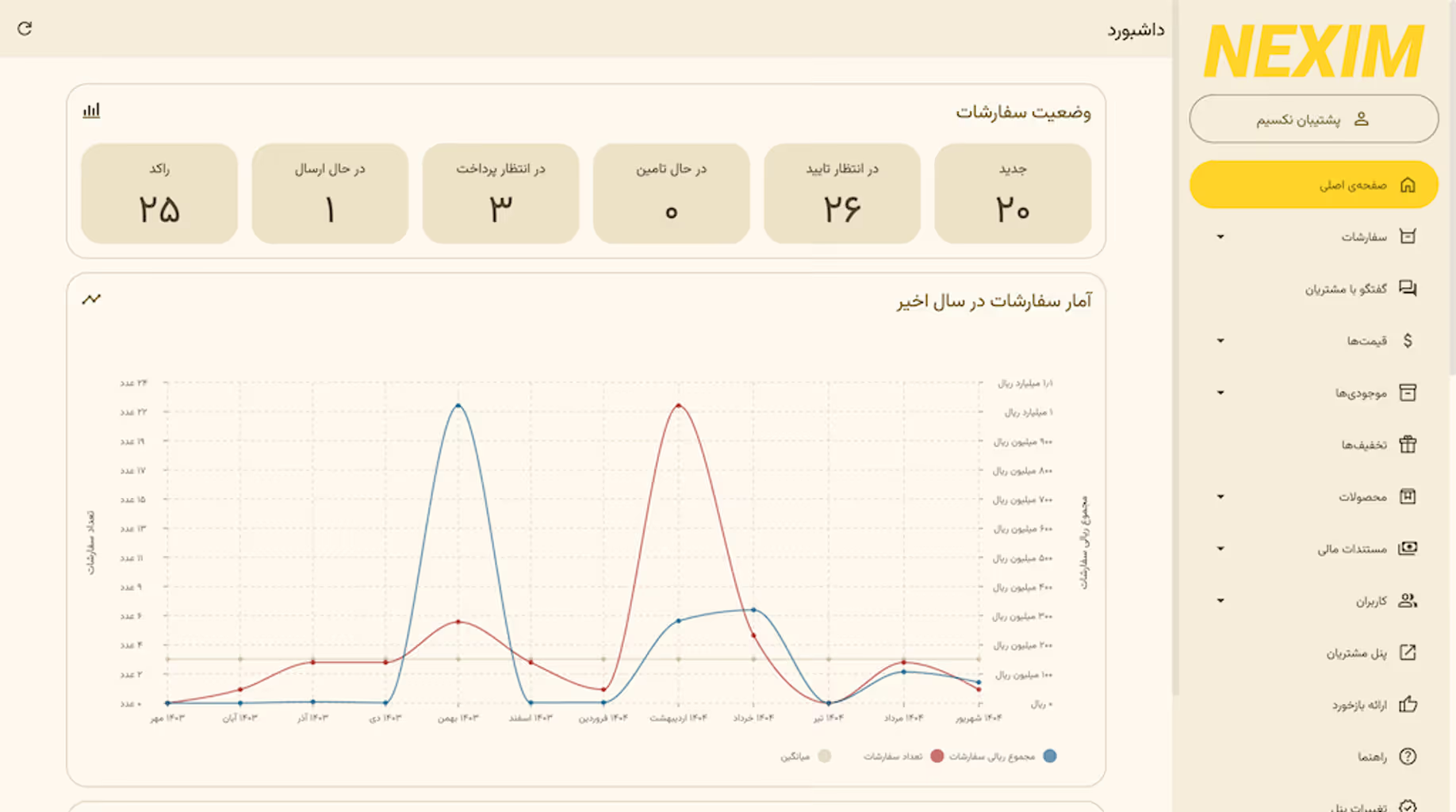The image size is (1456, 812).
Task: Click the dollar icon next to قیمت‌ها
Action: [1409, 340]
